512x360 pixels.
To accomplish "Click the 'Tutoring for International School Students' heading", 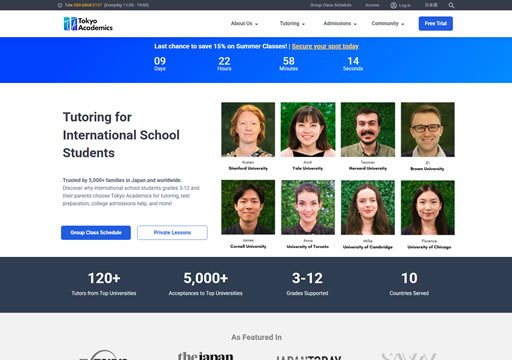I will [121, 135].
